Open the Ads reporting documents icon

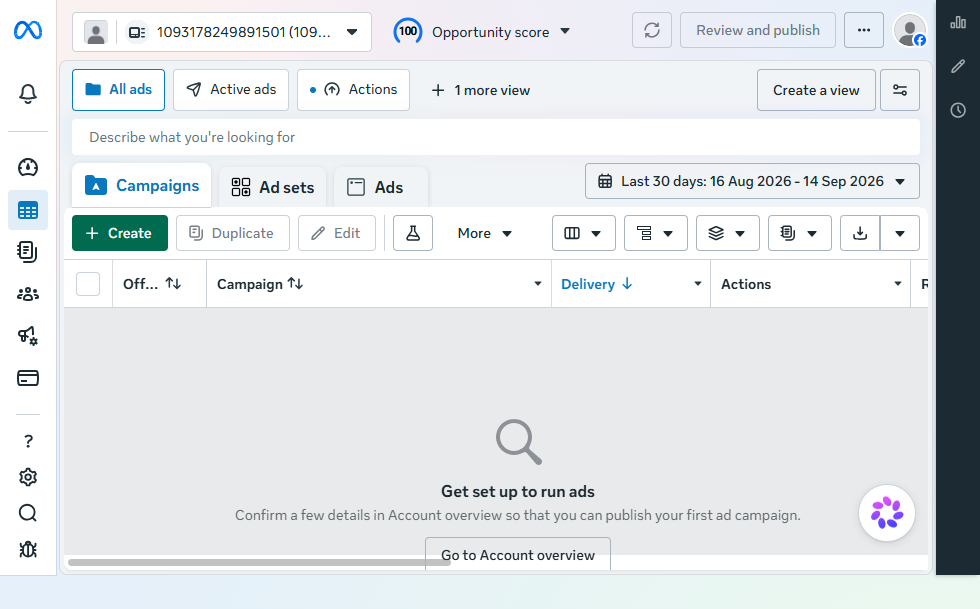click(x=28, y=251)
